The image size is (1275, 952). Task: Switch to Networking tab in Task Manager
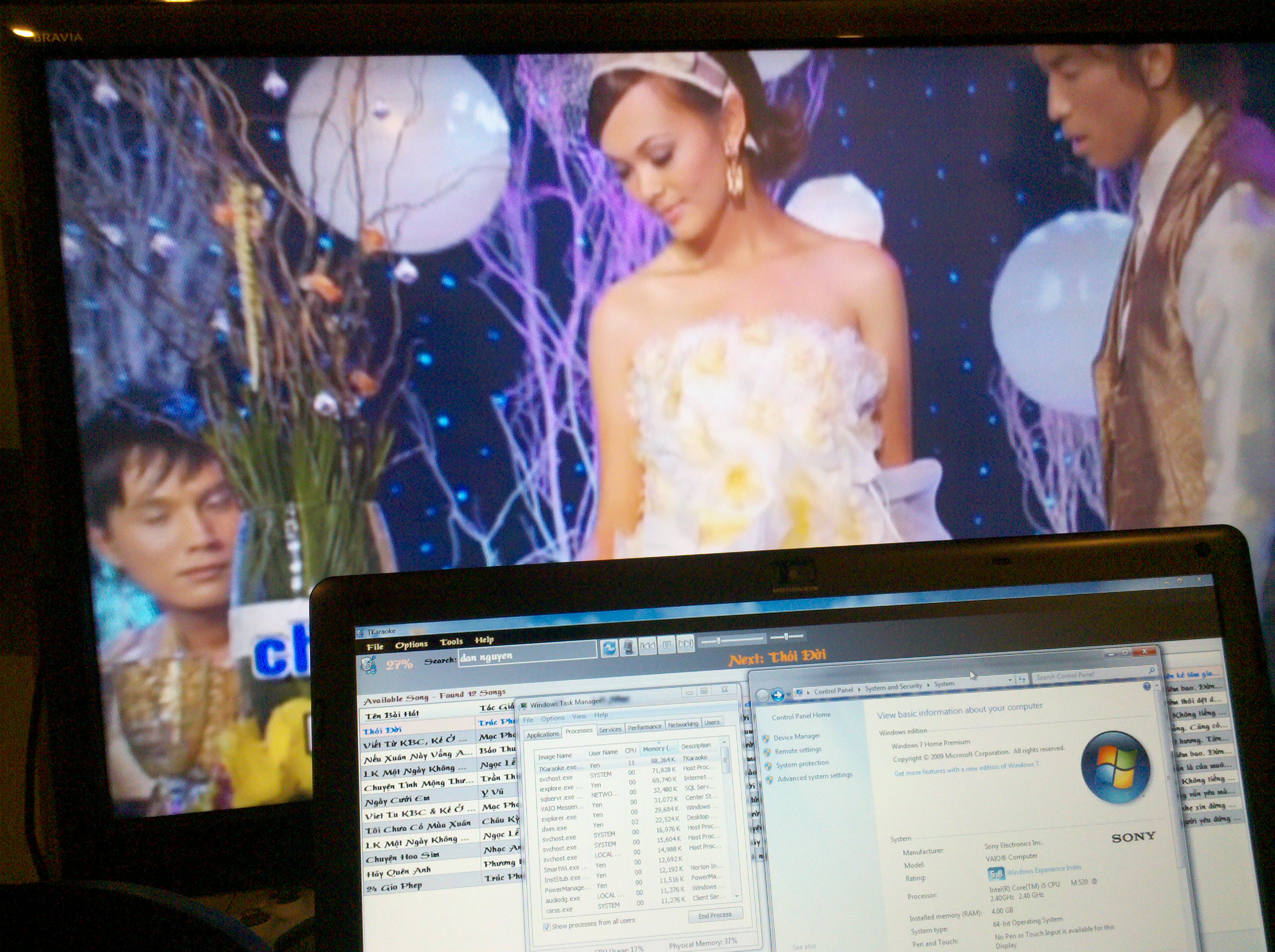tap(683, 724)
